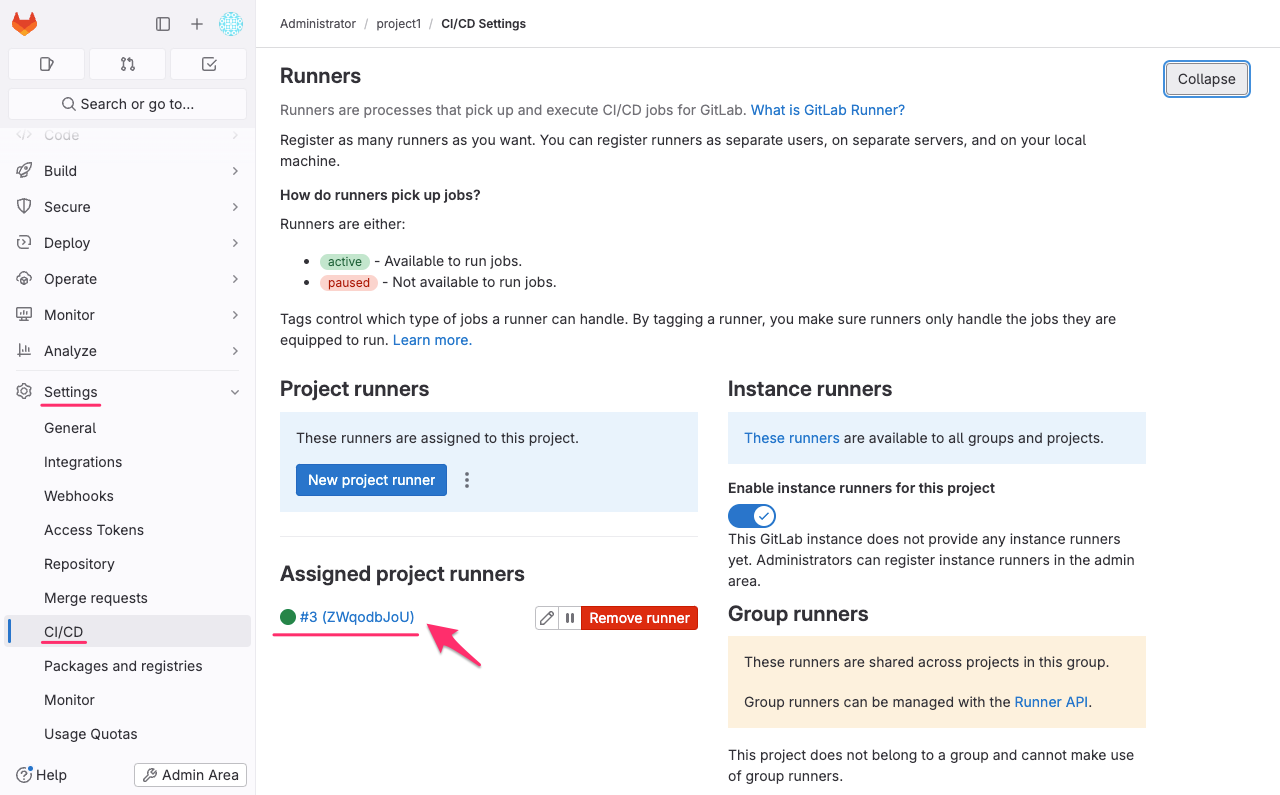Screen dimensions: 1280x795
Task: Click the paused status badge
Action: tap(349, 283)
